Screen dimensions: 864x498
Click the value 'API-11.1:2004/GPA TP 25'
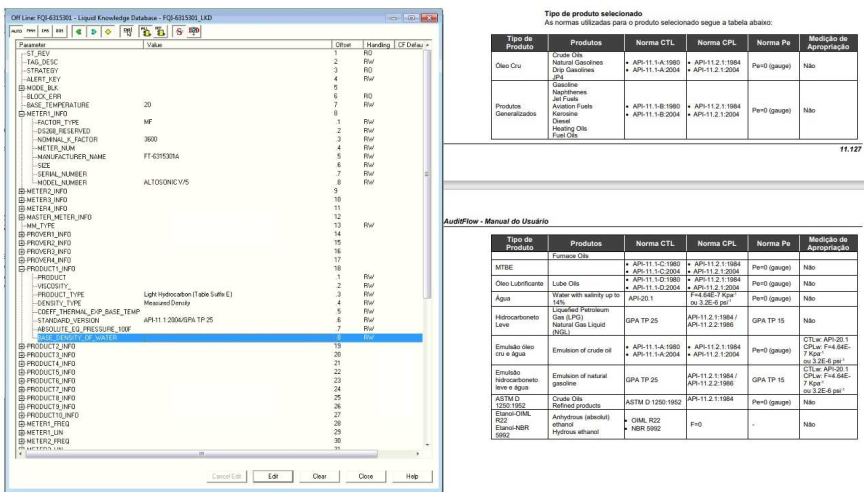[x=179, y=320]
